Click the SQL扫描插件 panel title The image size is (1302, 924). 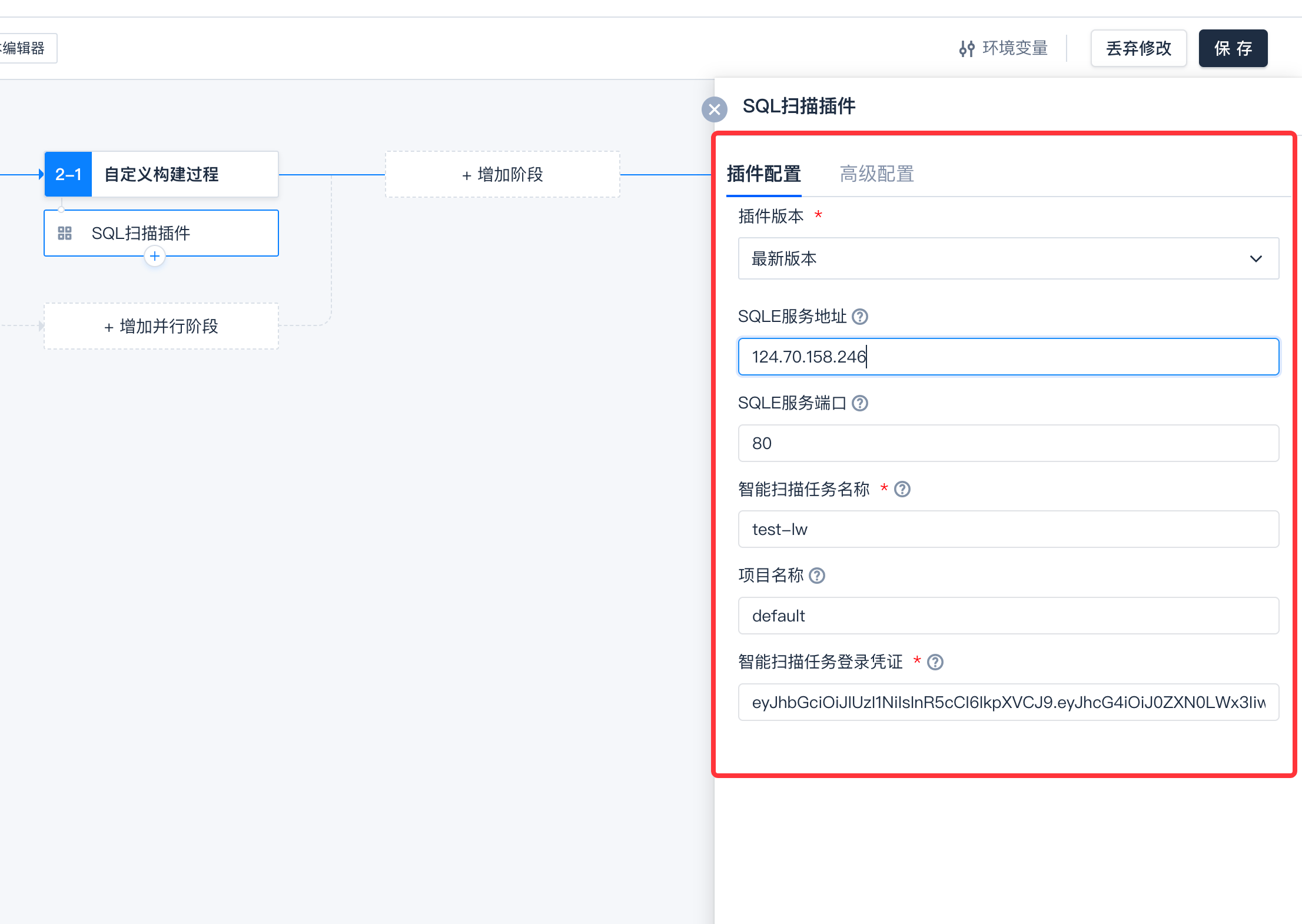click(x=799, y=106)
